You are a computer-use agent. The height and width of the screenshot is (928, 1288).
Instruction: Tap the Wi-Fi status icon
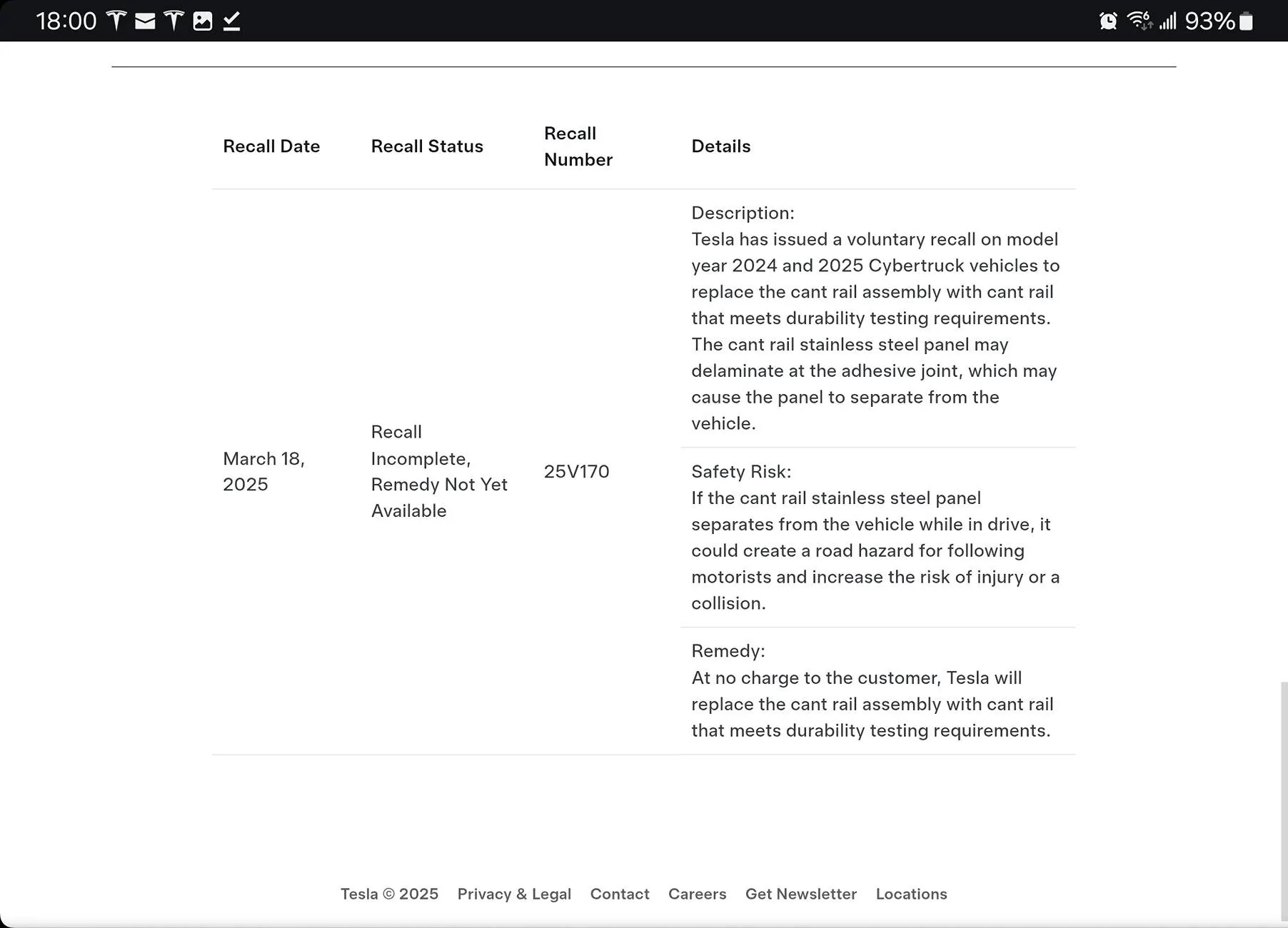pyautogui.click(x=1139, y=21)
